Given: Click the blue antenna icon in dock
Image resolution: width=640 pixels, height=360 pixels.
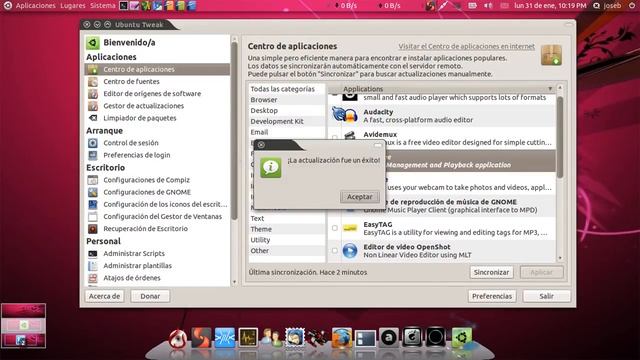Looking at the screenshot, I should click(x=225, y=338).
